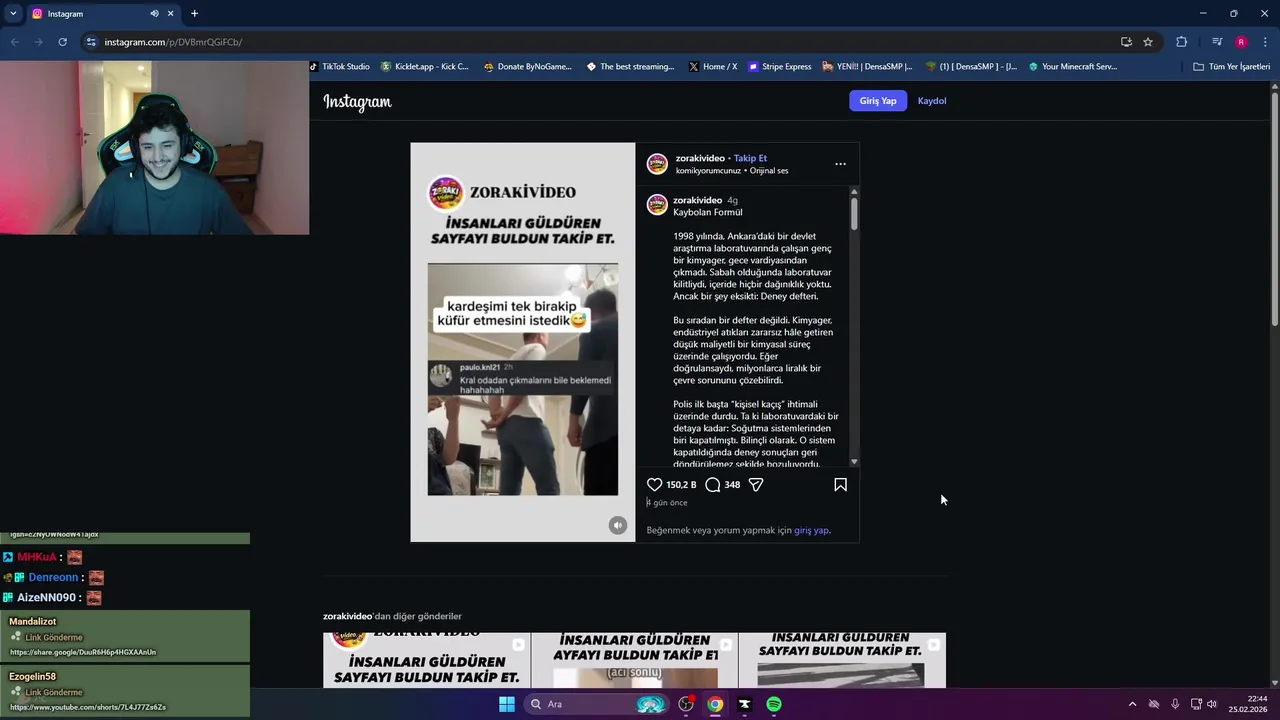Click giriş yap link under post
The height and width of the screenshot is (720, 1280).
pyautogui.click(x=811, y=530)
